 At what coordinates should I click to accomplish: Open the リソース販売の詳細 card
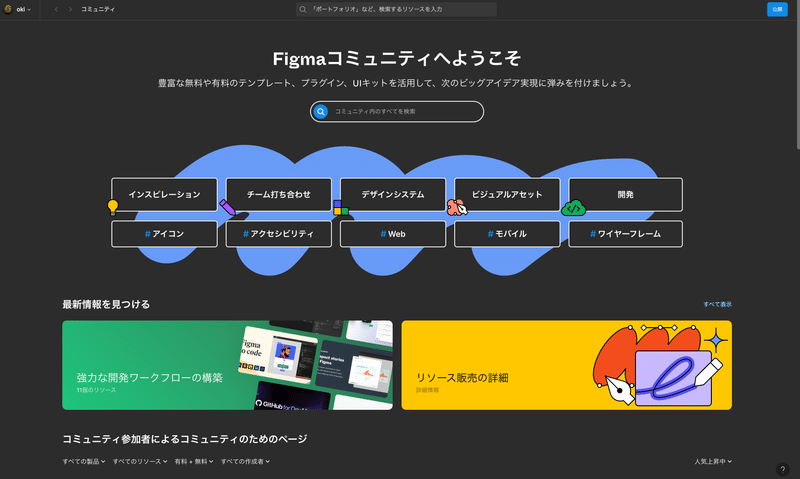click(566, 365)
